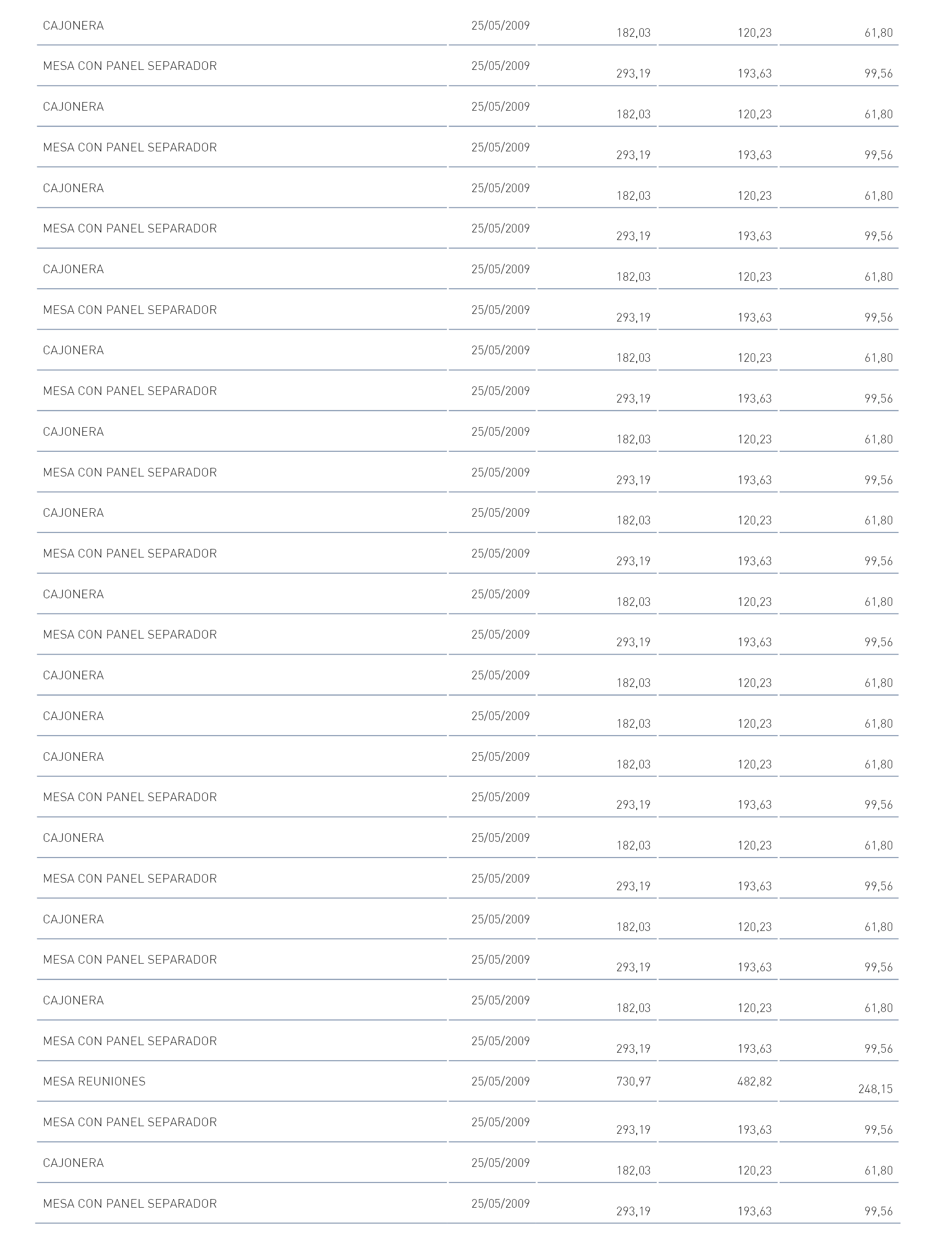Click the 182,03 value in the first row
The height and width of the screenshot is (1243, 952).
point(634,33)
